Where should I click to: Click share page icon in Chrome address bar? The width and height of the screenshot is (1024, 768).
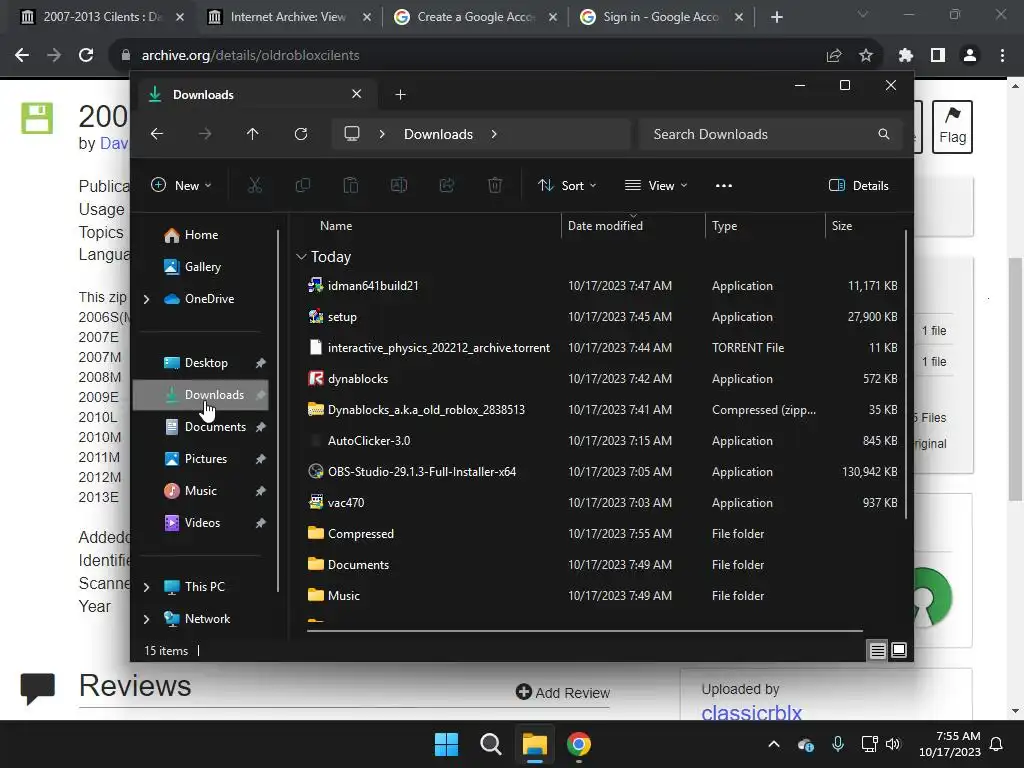point(834,56)
